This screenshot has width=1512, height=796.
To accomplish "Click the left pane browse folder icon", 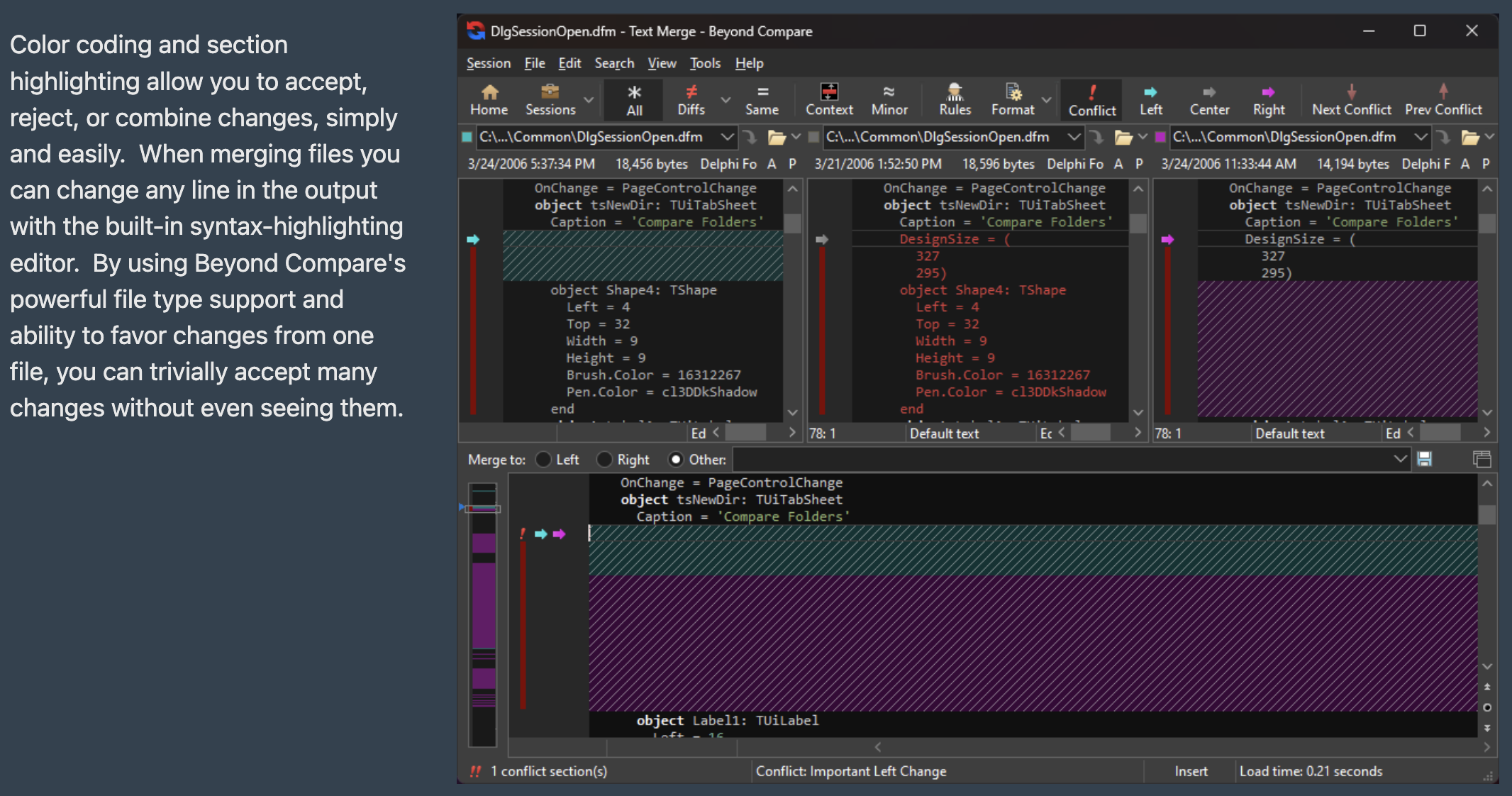I will click(x=777, y=137).
